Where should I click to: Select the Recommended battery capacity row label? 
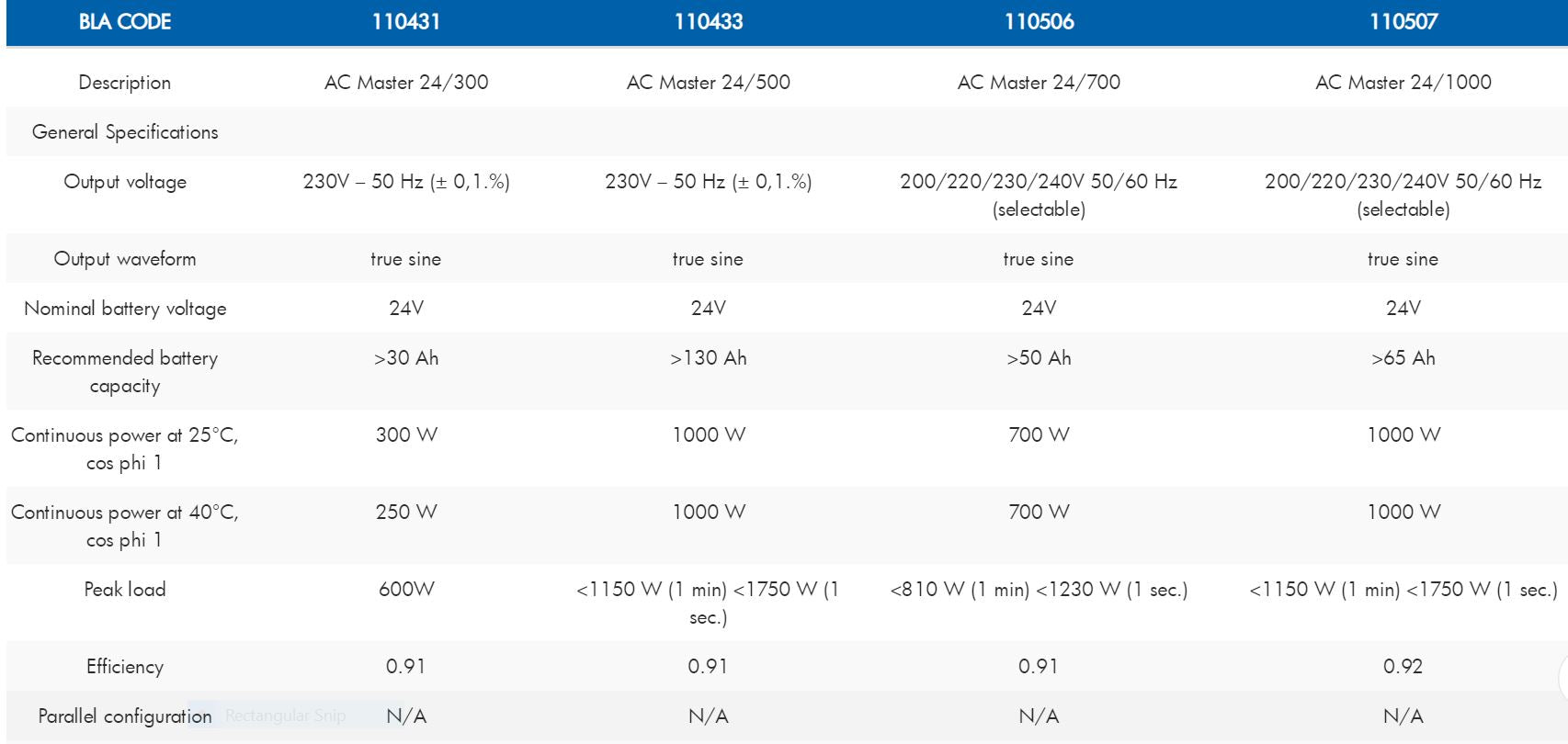pyautogui.click(x=125, y=371)
